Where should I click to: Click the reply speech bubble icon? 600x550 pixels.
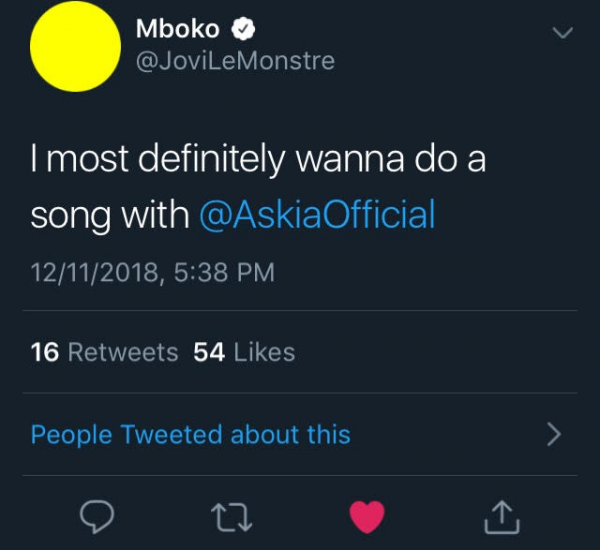click(x=98, y=516)
